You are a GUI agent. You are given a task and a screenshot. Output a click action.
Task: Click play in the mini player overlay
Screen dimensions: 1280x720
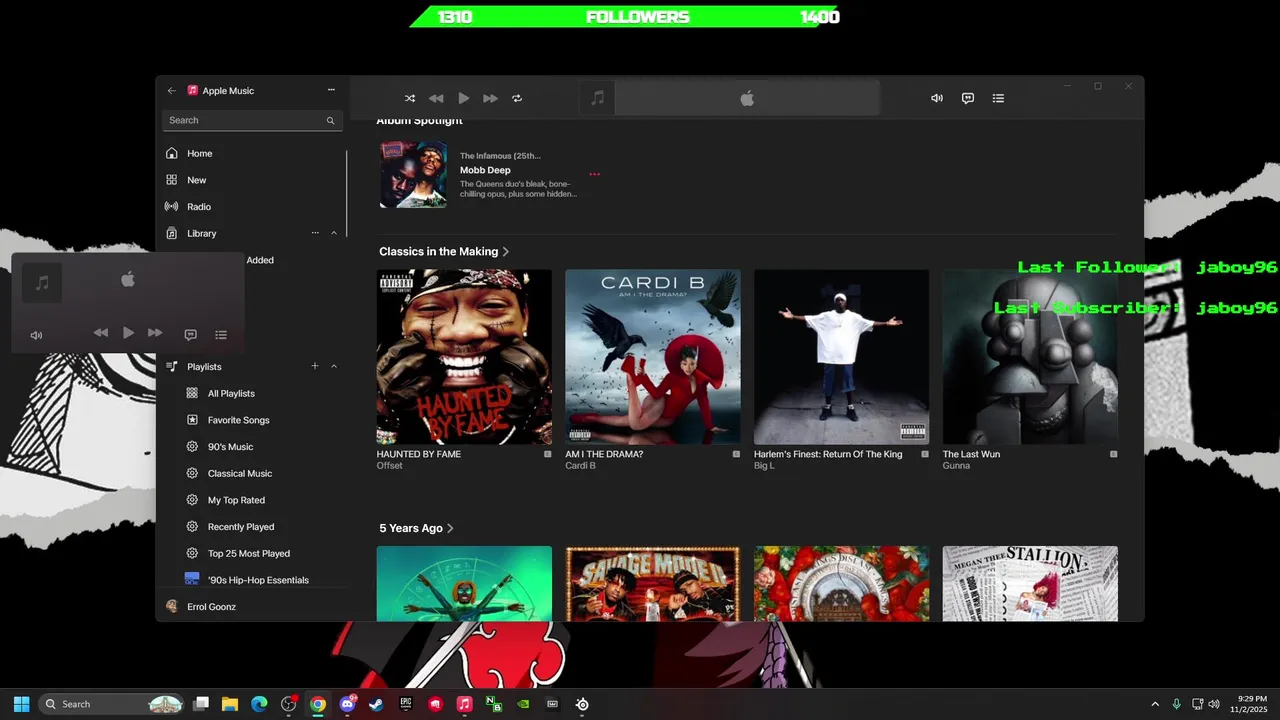coord(128,333)
